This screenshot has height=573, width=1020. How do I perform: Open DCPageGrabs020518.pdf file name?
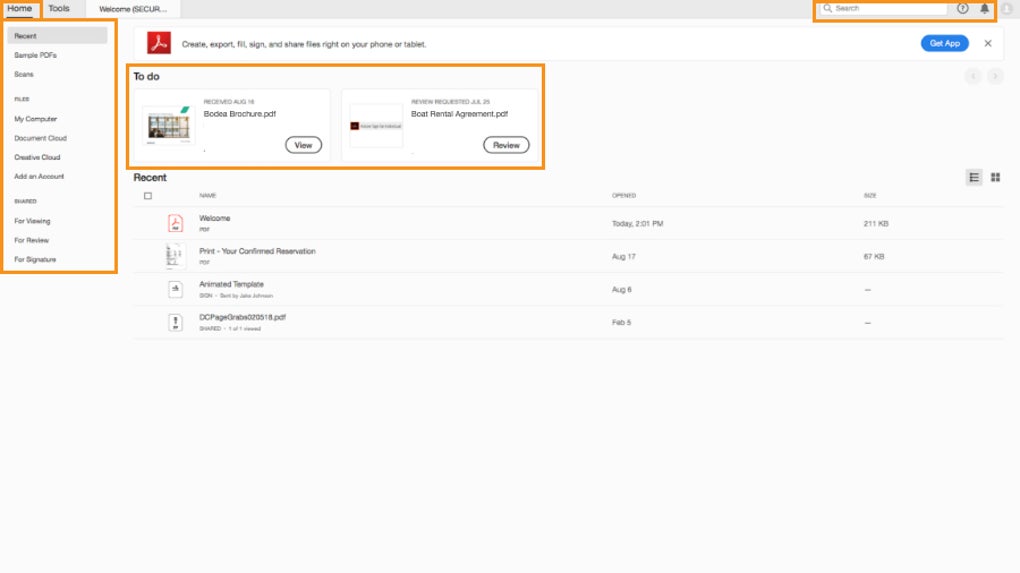[x=242, y=317]
